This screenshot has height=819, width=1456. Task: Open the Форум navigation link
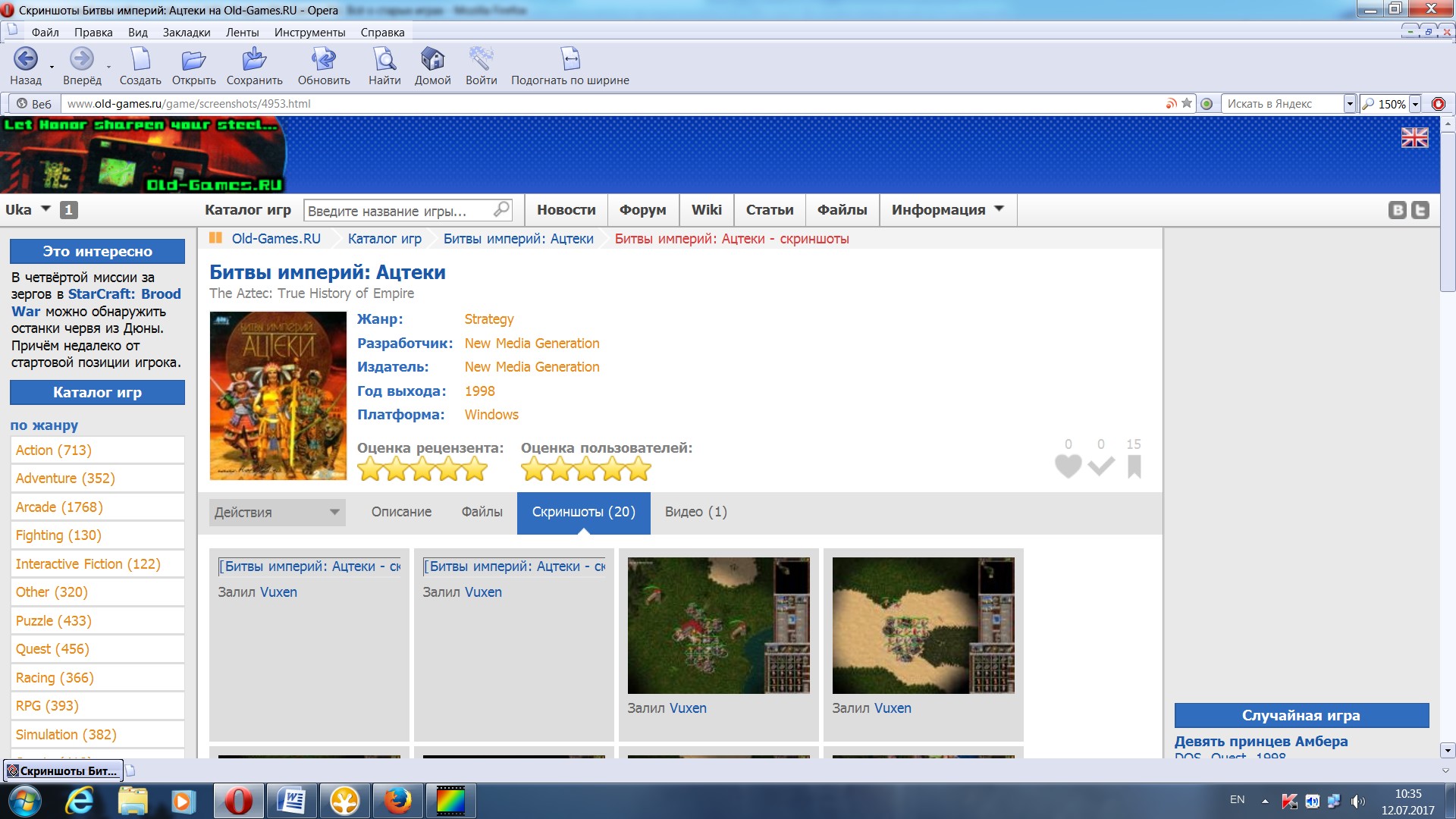click(642, 210)
